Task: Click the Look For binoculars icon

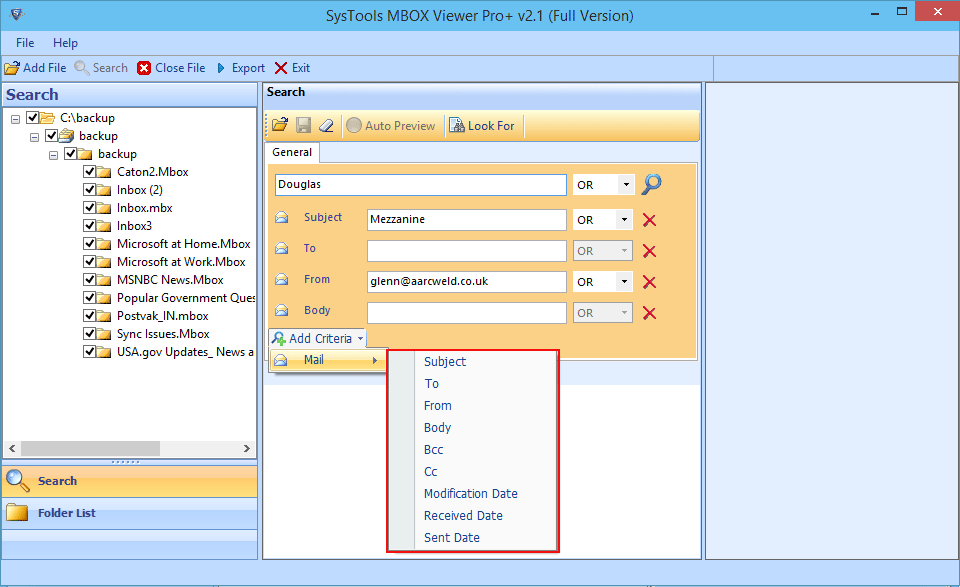Action: [x=457, y=125]
